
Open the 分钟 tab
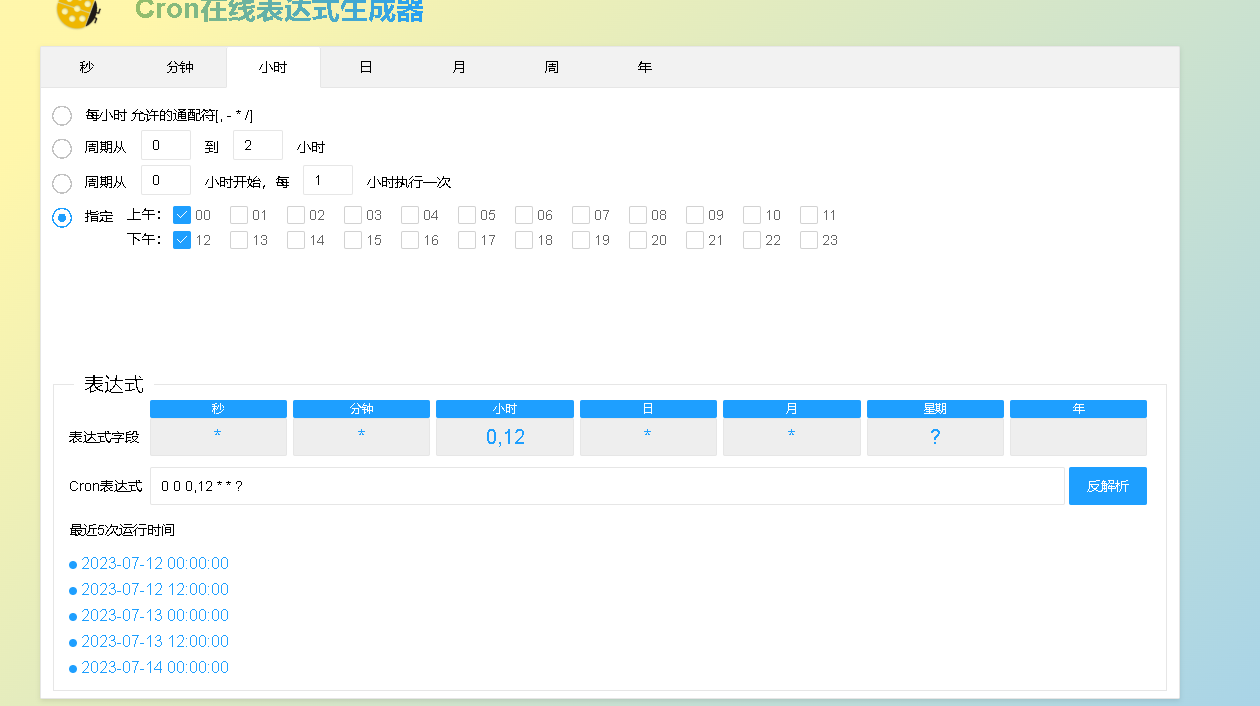(180, 67)
